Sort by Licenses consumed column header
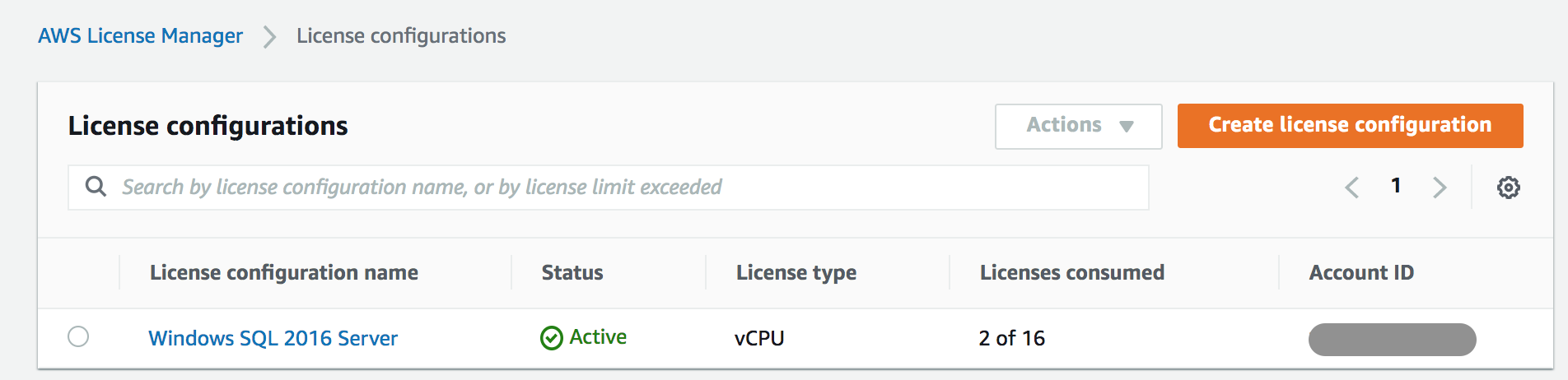The image size is (1568, 380). [x=1071, y=272]
